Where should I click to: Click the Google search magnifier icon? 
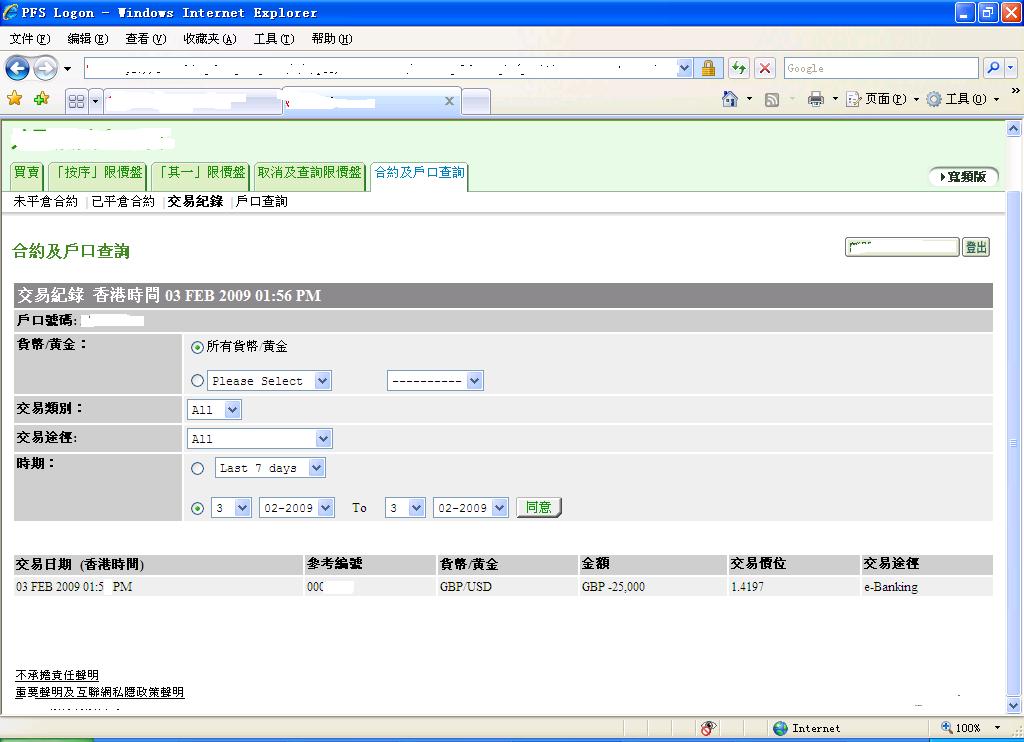pos(993,67)
